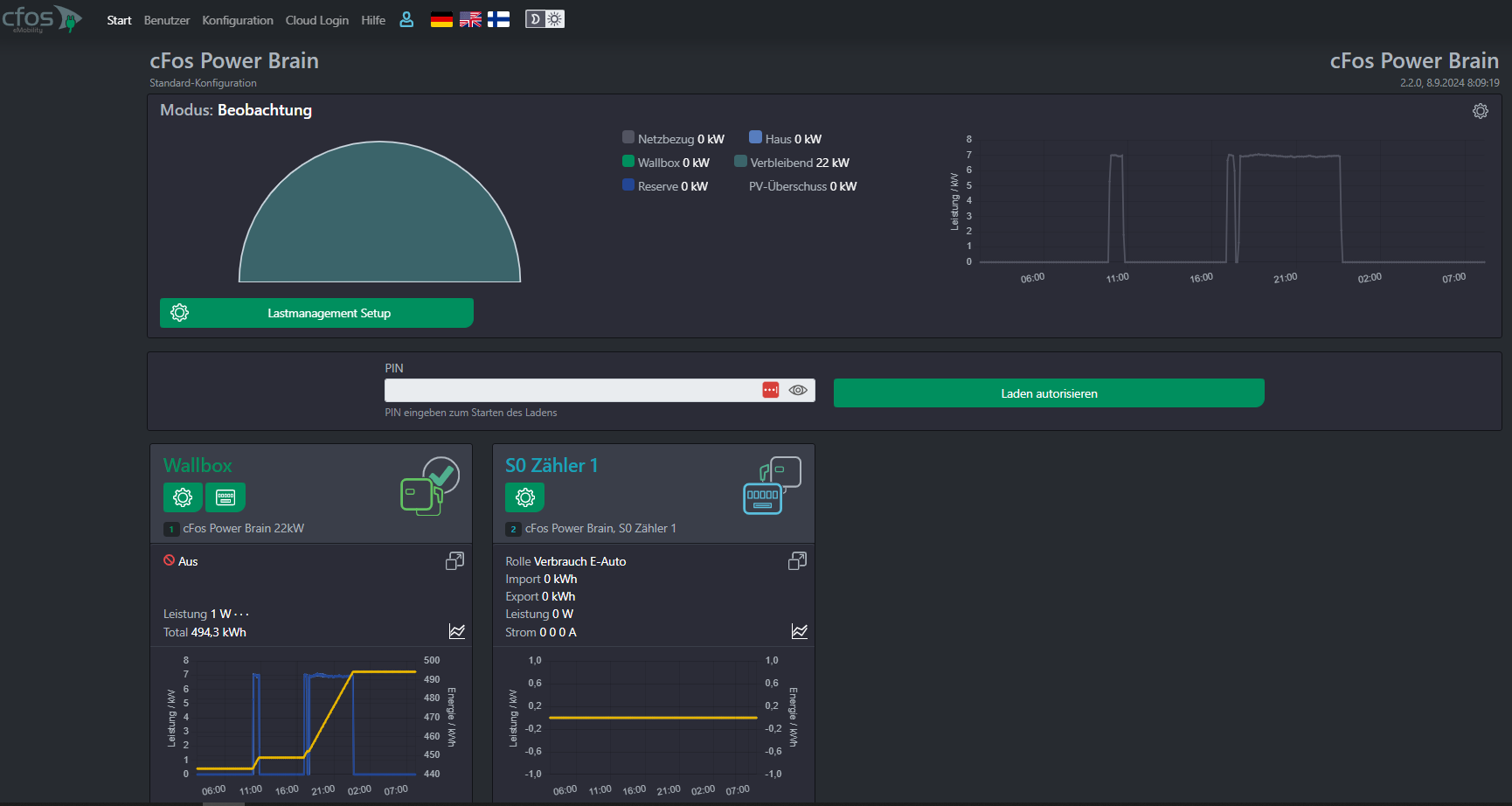The image size is (1512, 806).
Task: Click the password manager icon in PIN field
Action: pos(770,390)
